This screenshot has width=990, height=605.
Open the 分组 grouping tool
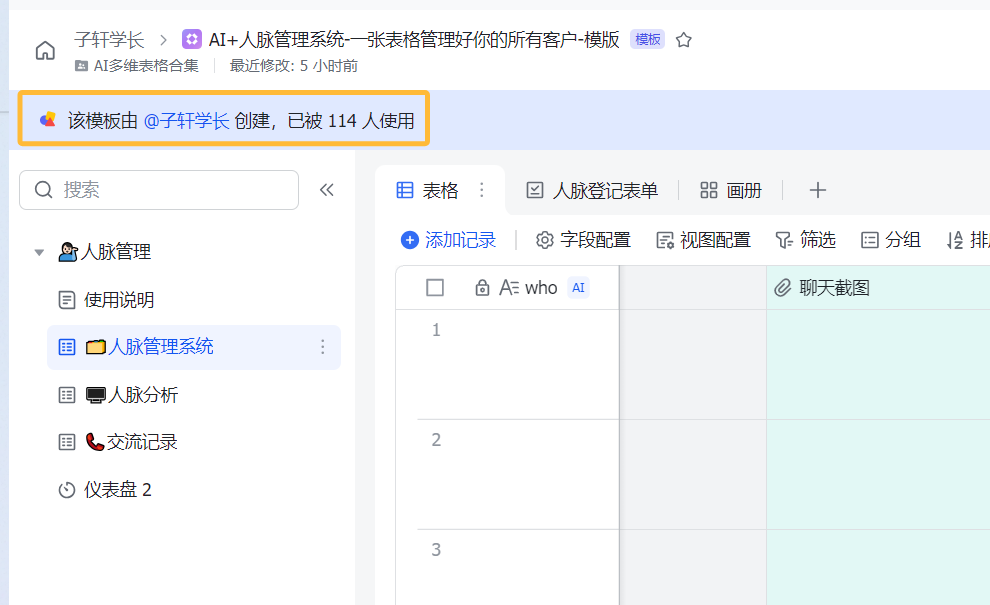pos(890,240)
